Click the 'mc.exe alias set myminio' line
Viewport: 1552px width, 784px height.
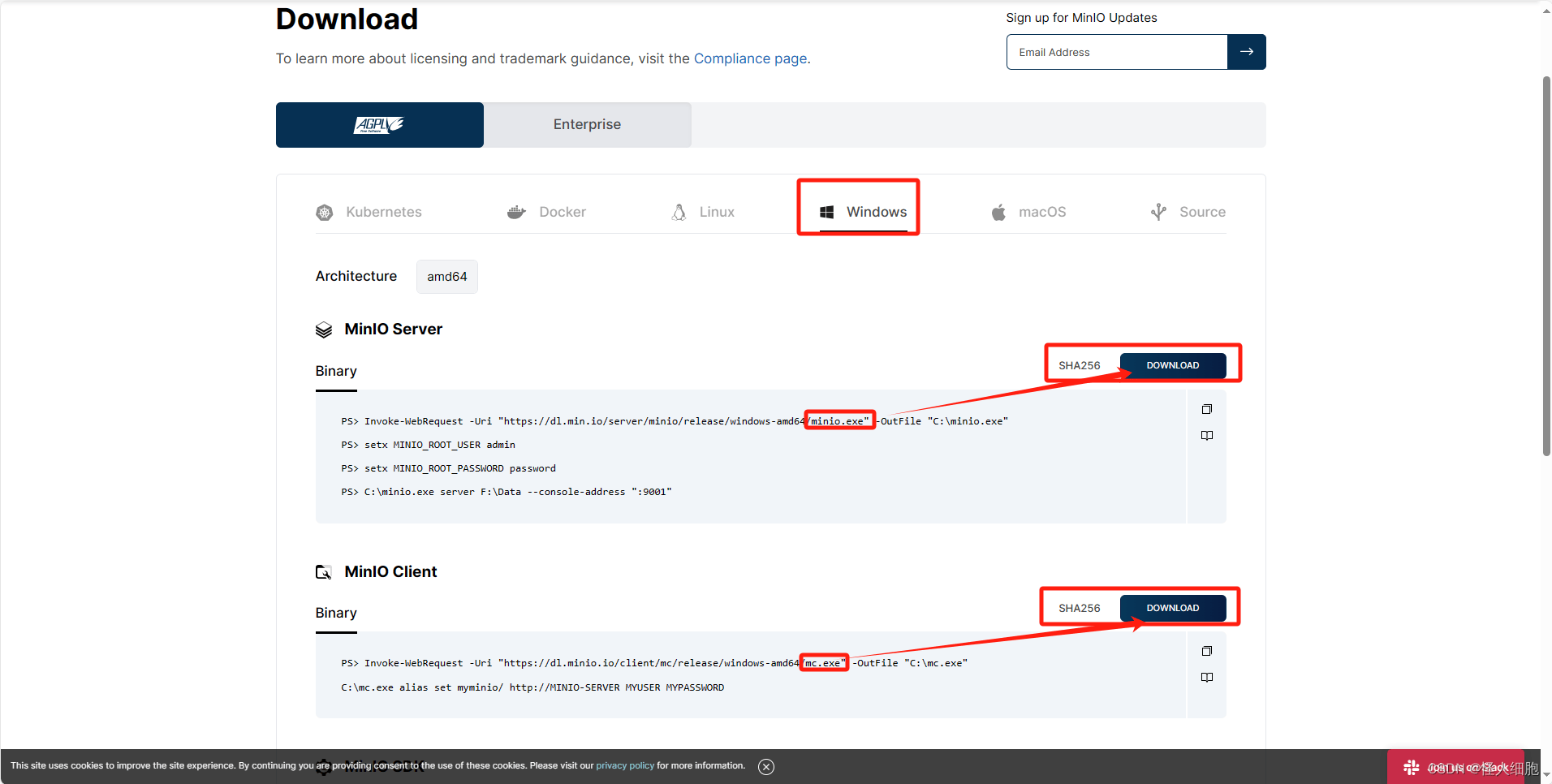(532, 687)
